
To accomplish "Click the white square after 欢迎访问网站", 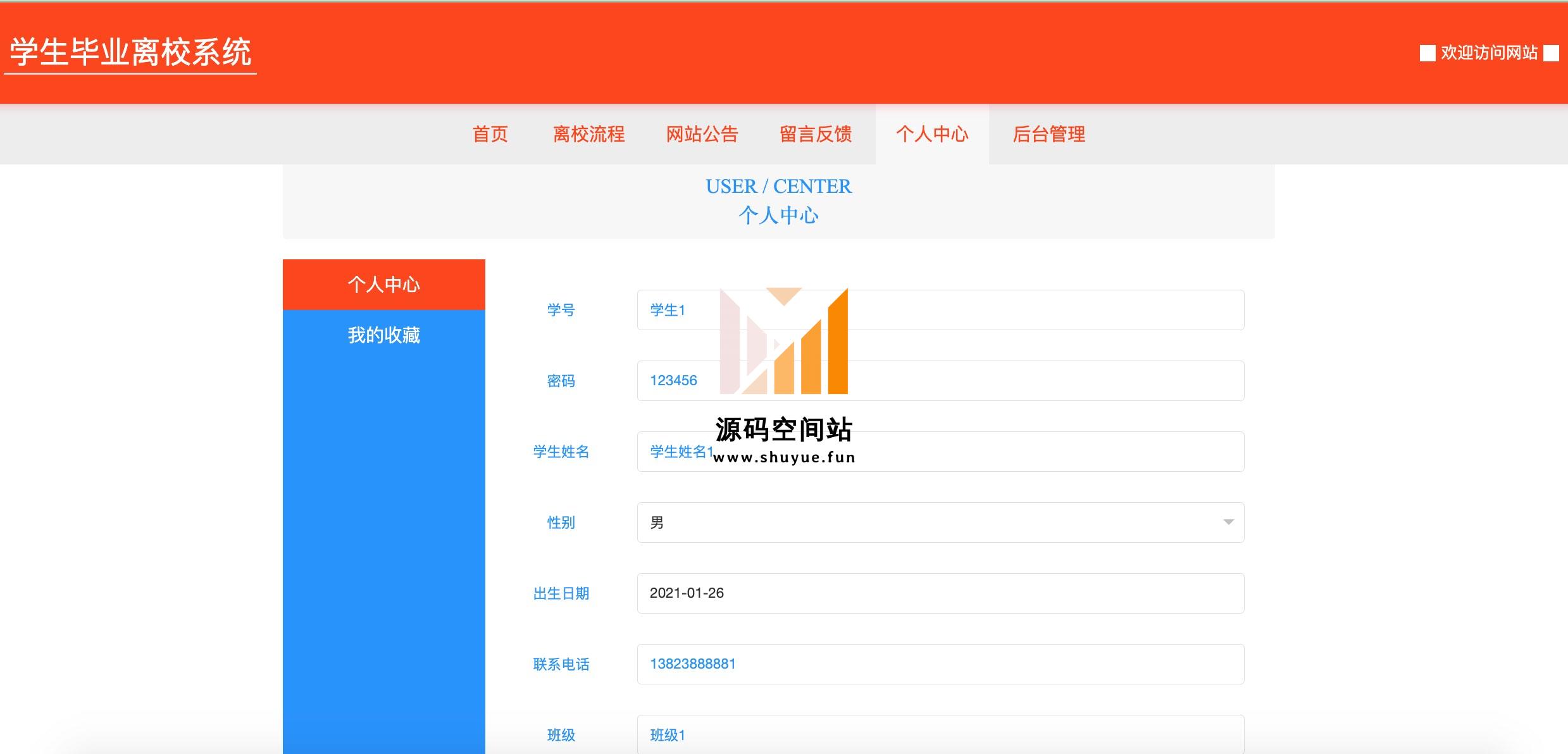I will 1551,53.
